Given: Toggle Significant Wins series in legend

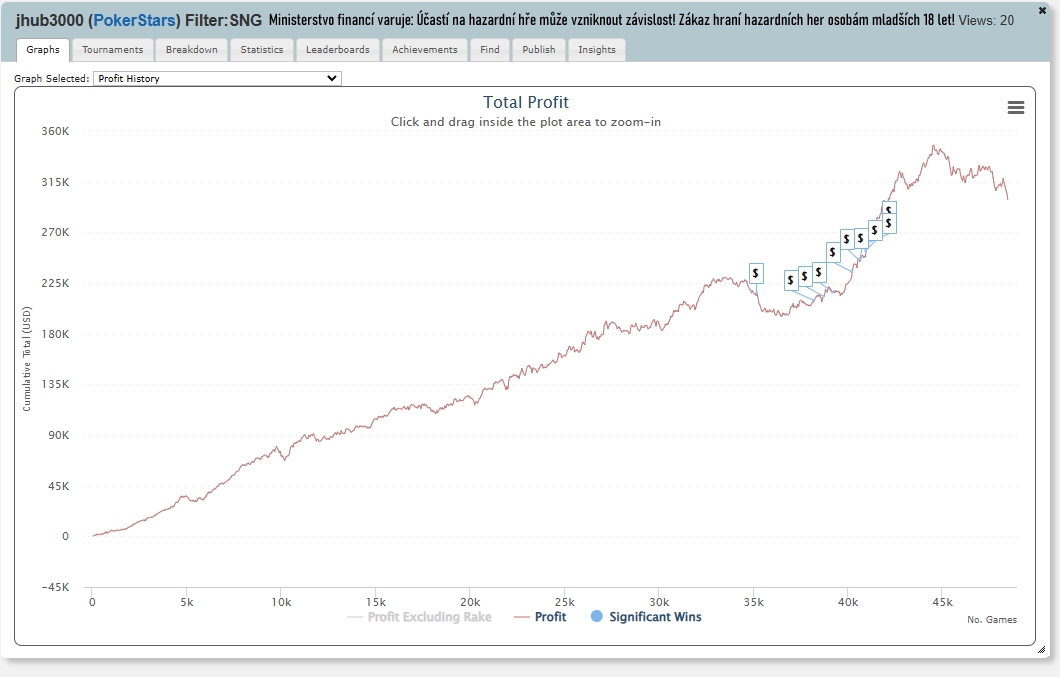Looking at the screenshot, I should 646,617.
